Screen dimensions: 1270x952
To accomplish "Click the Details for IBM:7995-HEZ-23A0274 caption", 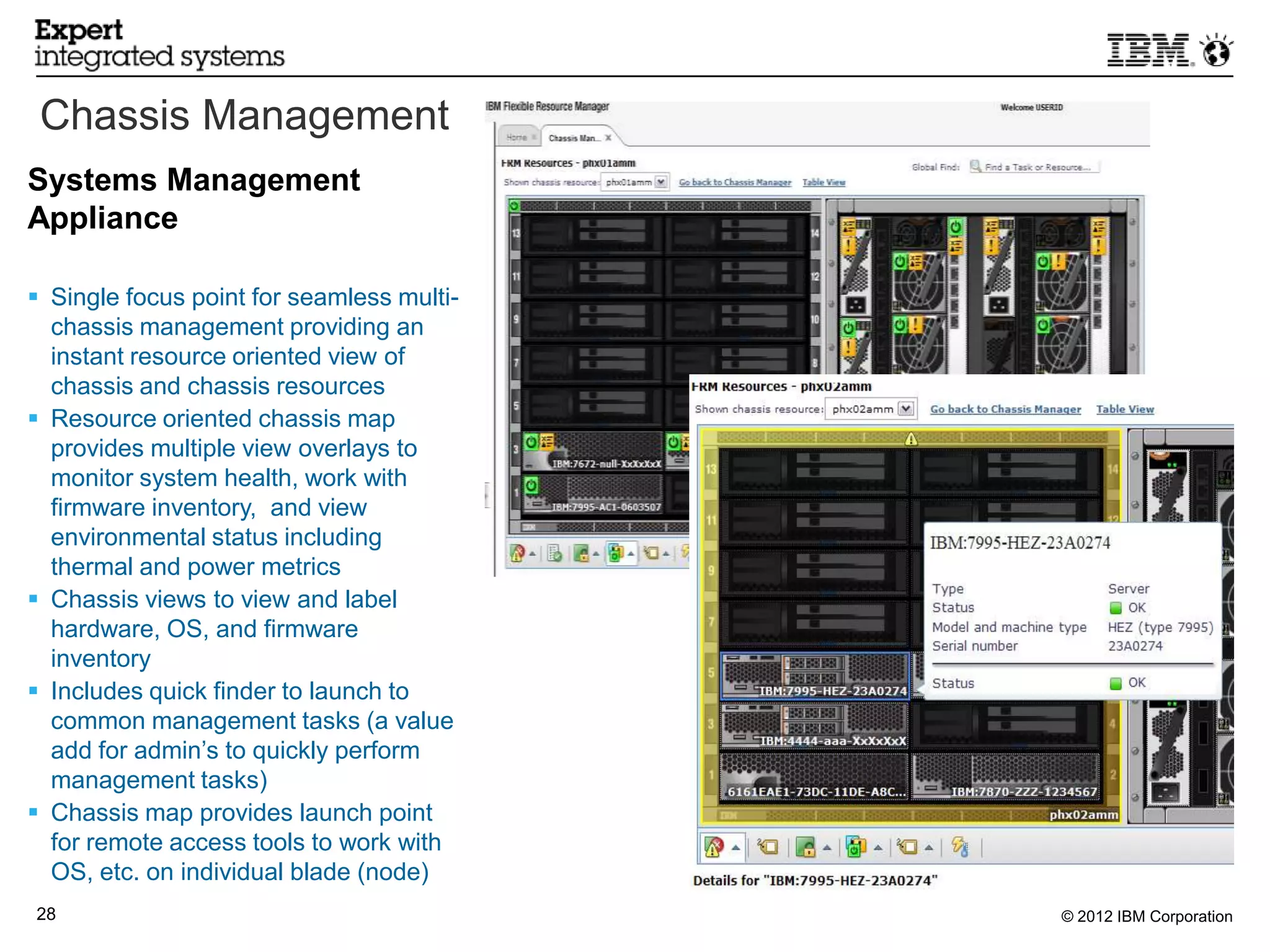I will (815, 880).
